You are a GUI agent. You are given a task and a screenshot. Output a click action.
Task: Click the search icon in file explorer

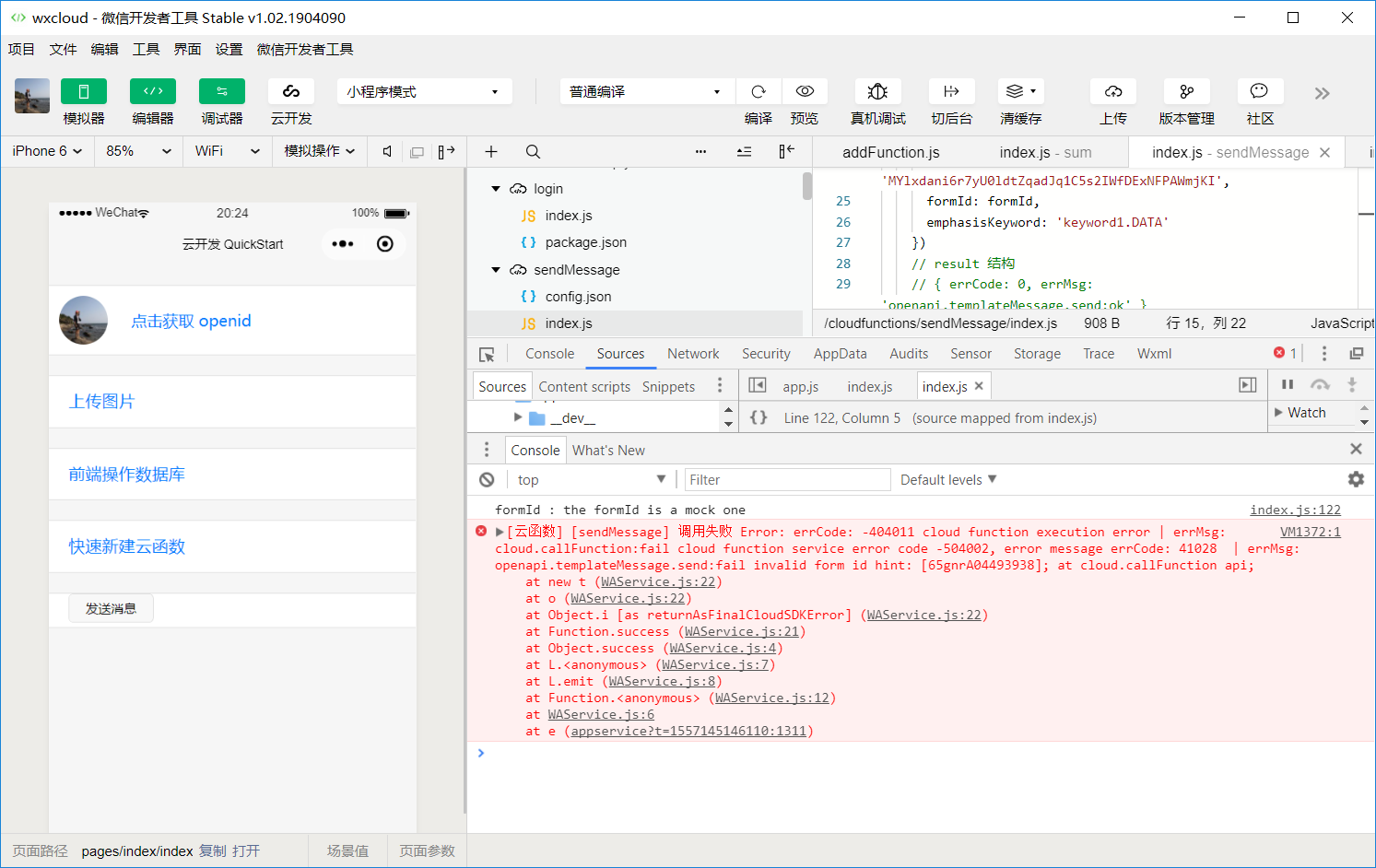(533, 152)
